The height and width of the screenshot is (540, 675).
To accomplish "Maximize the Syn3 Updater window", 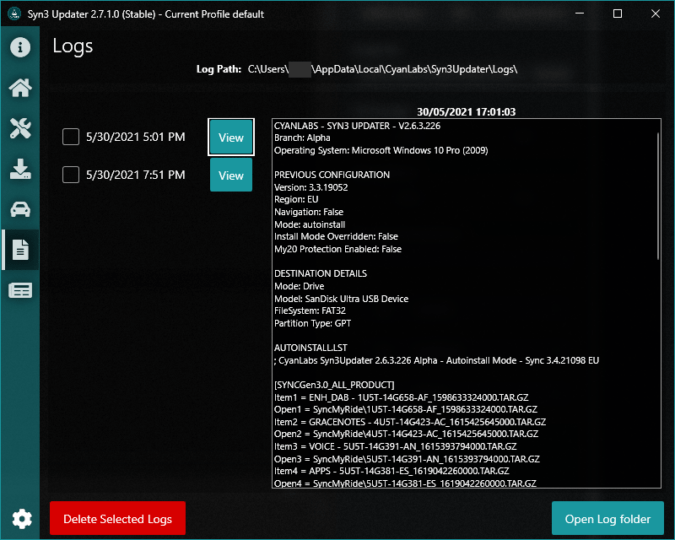I will pyautogui.click(x=617, y=14).
